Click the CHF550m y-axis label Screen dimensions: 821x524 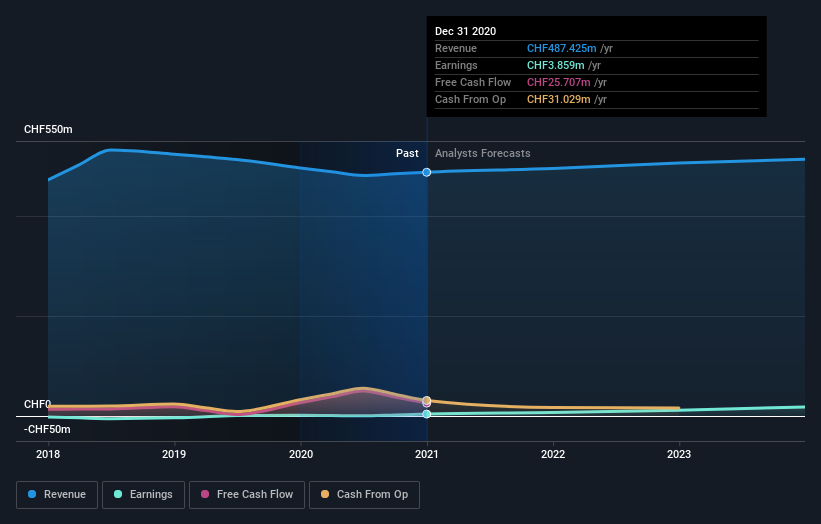point(48,129)
